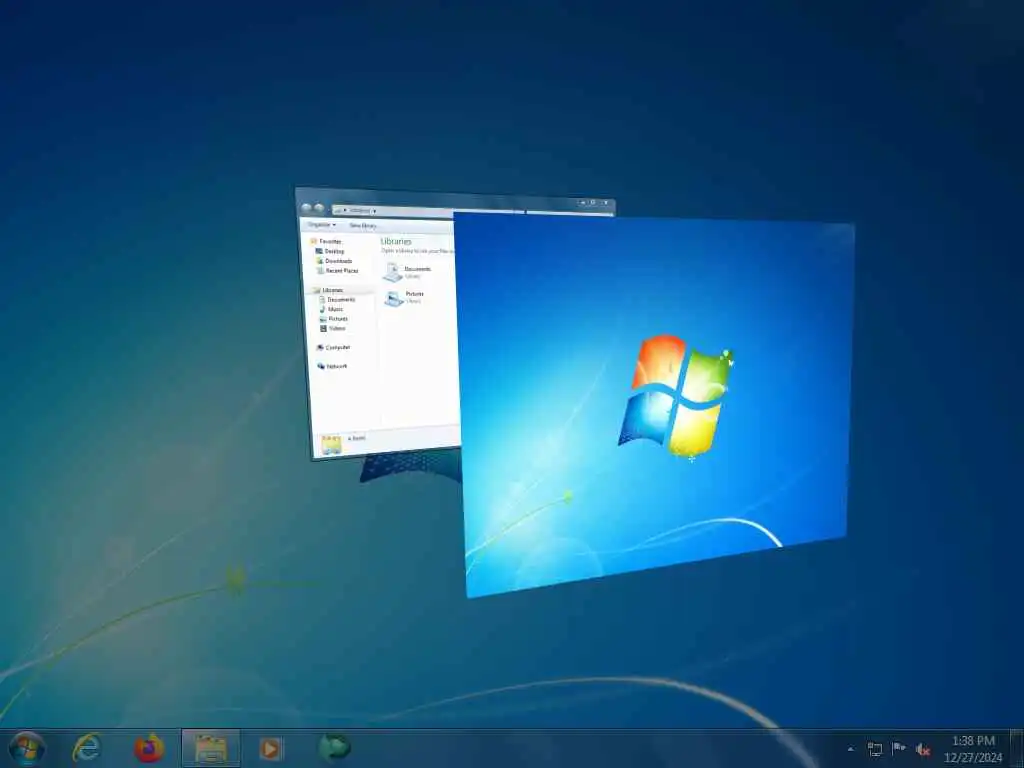Viewport: 1024px width, 768px height.
Task: Select Videos under Libraries in navigation tree
Action: coord(332,328)
